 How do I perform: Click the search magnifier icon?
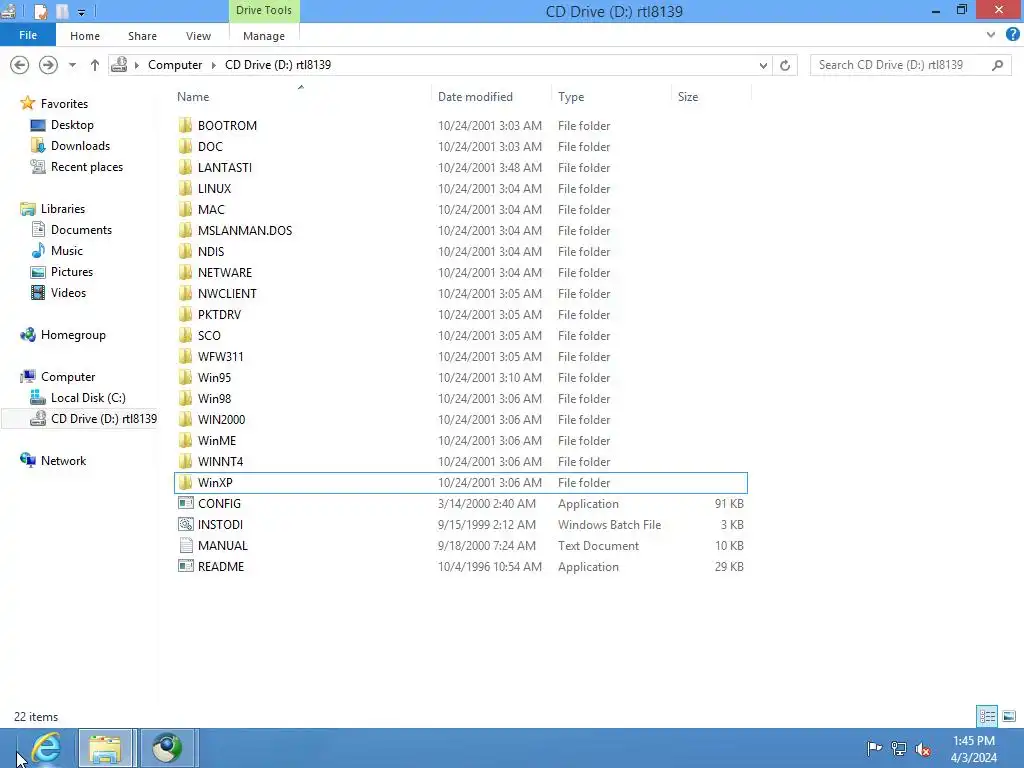997,65
